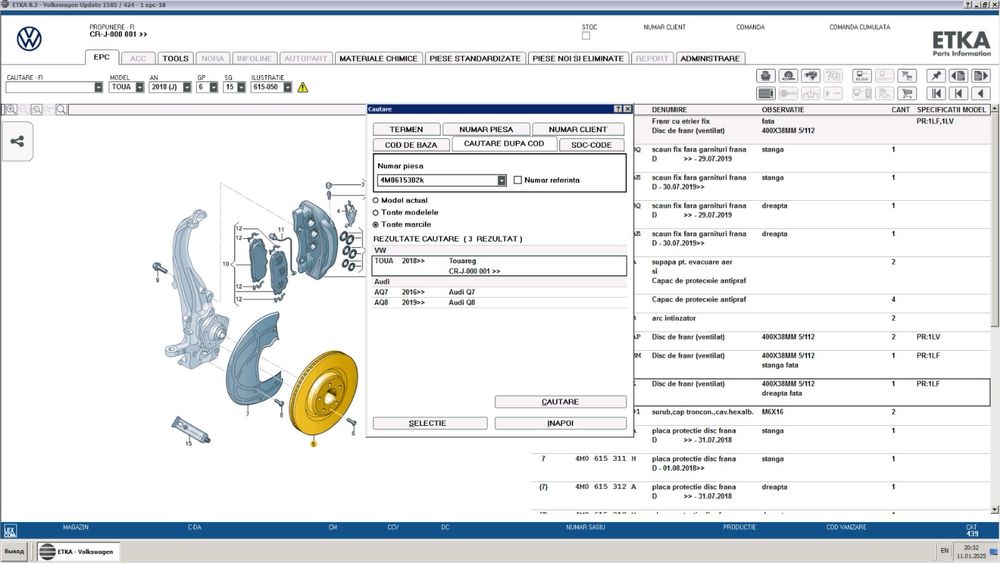
Task: Click the handshake toolbar icon
Action: [811, 76]
